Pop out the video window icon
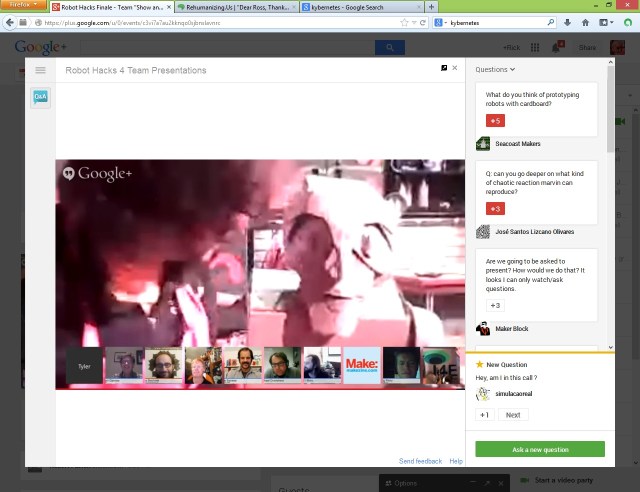Screen dimensions: 640x492 (444, 68)
